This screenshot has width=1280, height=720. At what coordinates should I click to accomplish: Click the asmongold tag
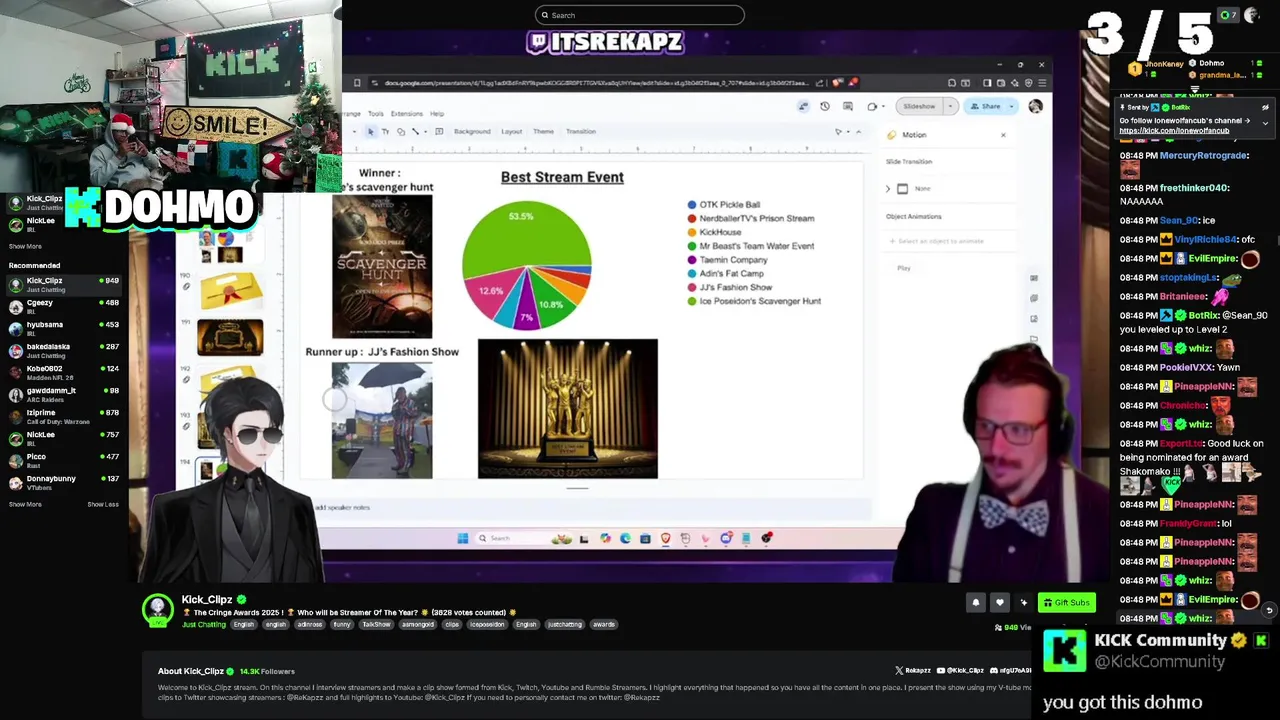pos(418,625)
